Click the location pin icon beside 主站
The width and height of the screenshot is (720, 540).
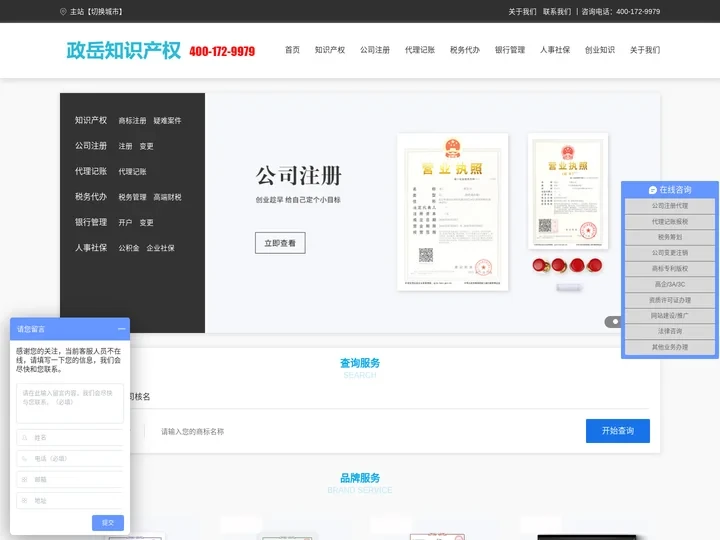[x=63, y=11]
